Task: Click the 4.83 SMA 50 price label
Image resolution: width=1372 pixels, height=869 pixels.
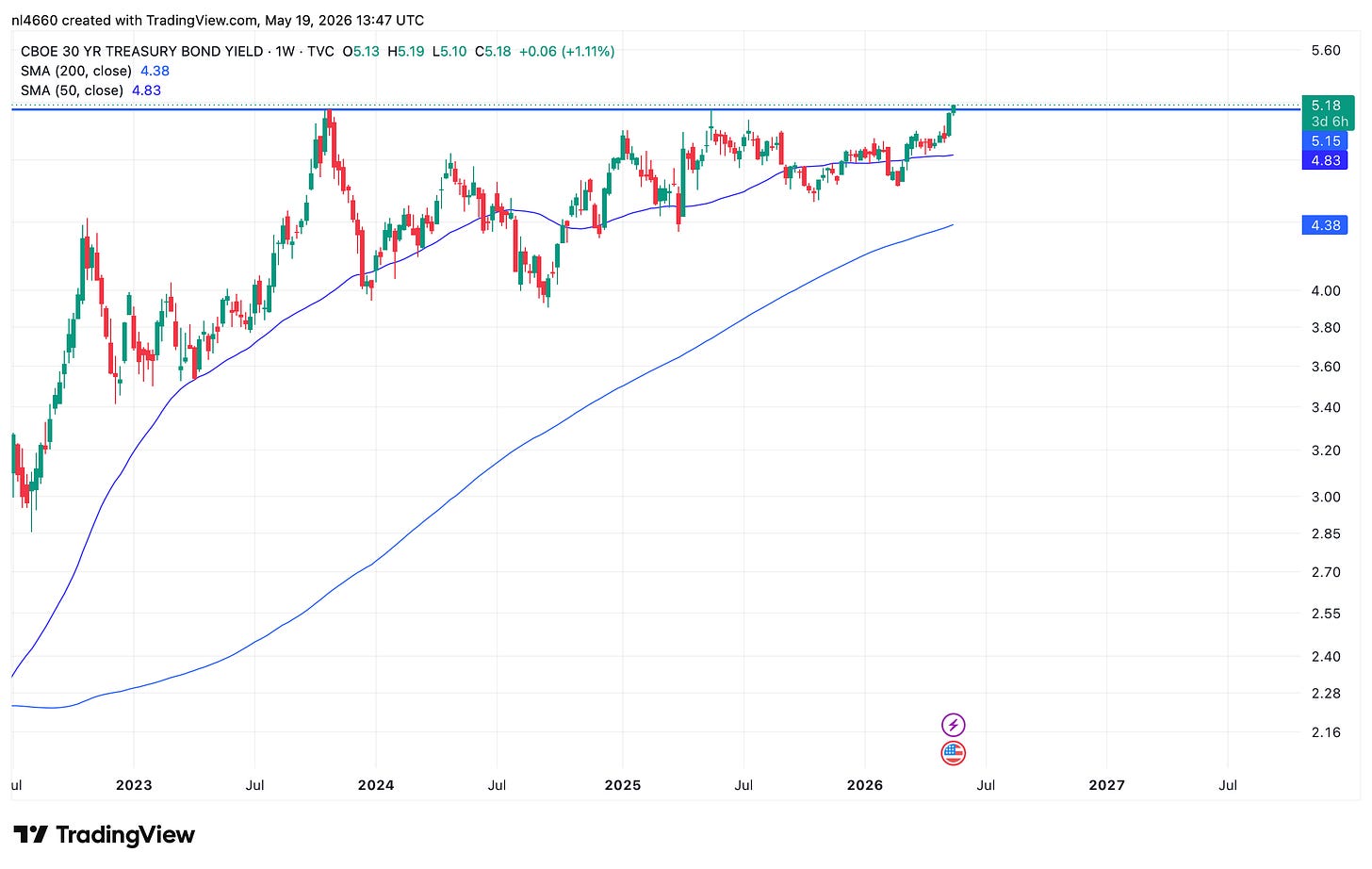Action: point(1326,160)
